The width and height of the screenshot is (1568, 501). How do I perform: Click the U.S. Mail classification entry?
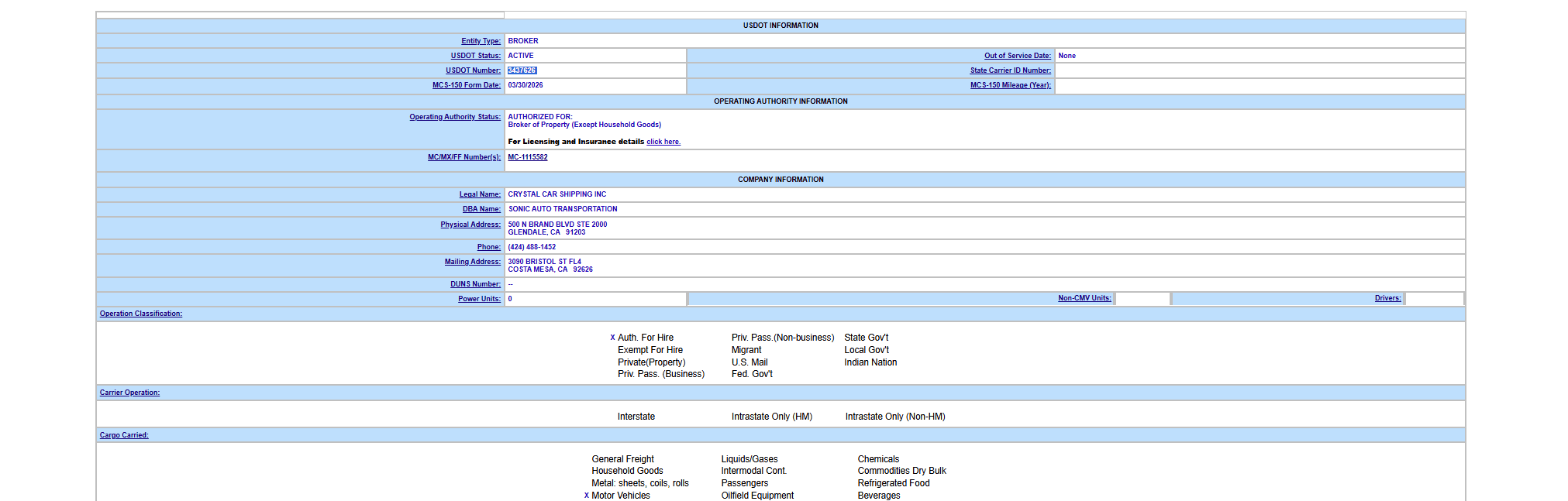pyautogui.click(x=750, y=362)
